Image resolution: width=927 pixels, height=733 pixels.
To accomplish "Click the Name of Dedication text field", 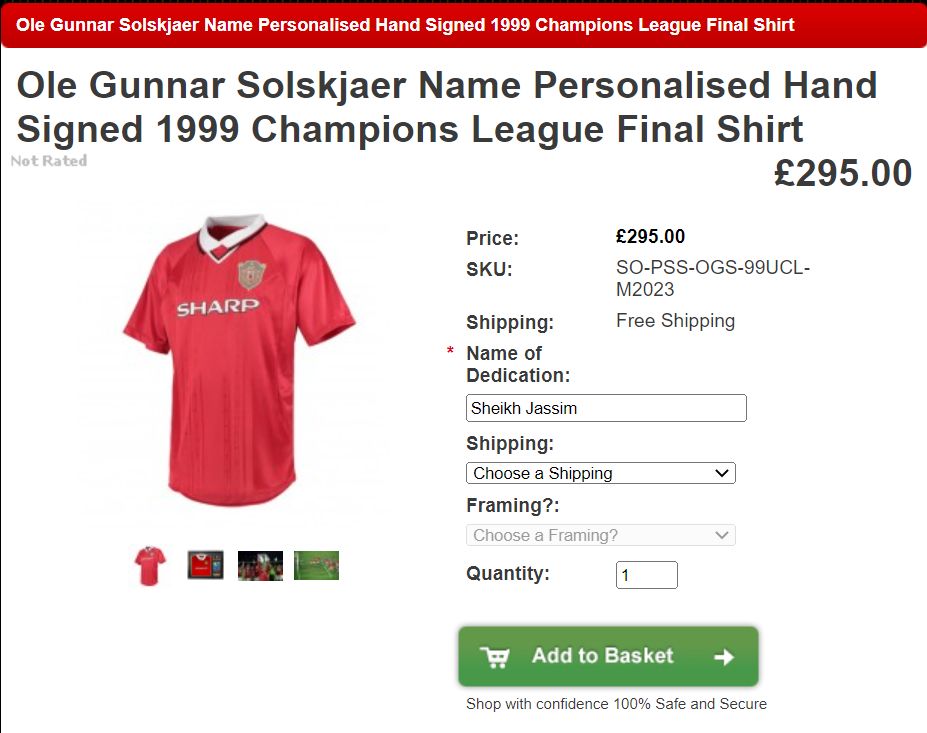I will coord(606,408).
